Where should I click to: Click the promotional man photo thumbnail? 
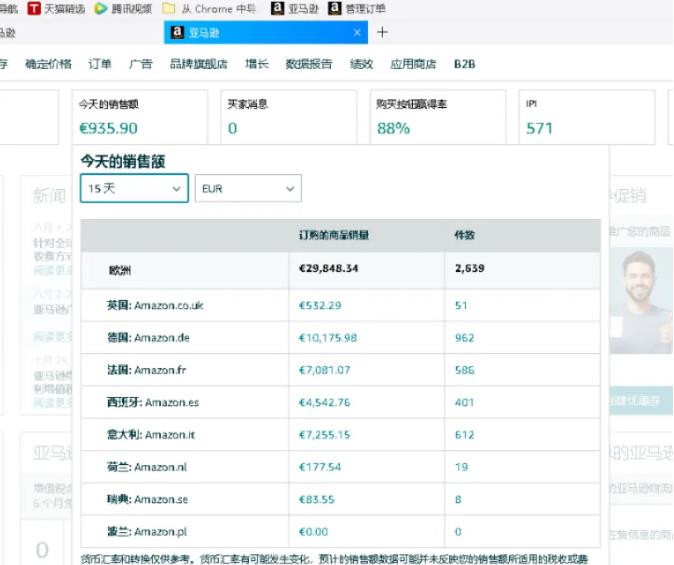click(x=641, y=301)
